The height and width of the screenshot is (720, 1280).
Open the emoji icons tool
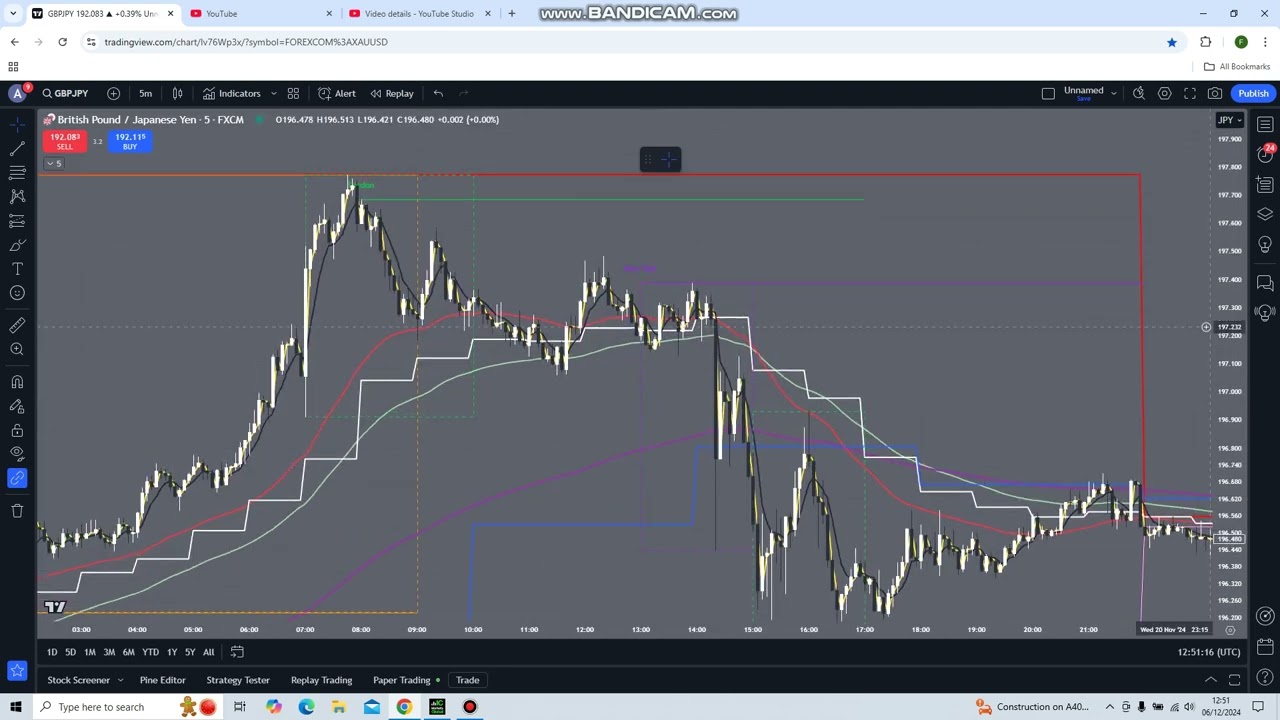point(17,293)
